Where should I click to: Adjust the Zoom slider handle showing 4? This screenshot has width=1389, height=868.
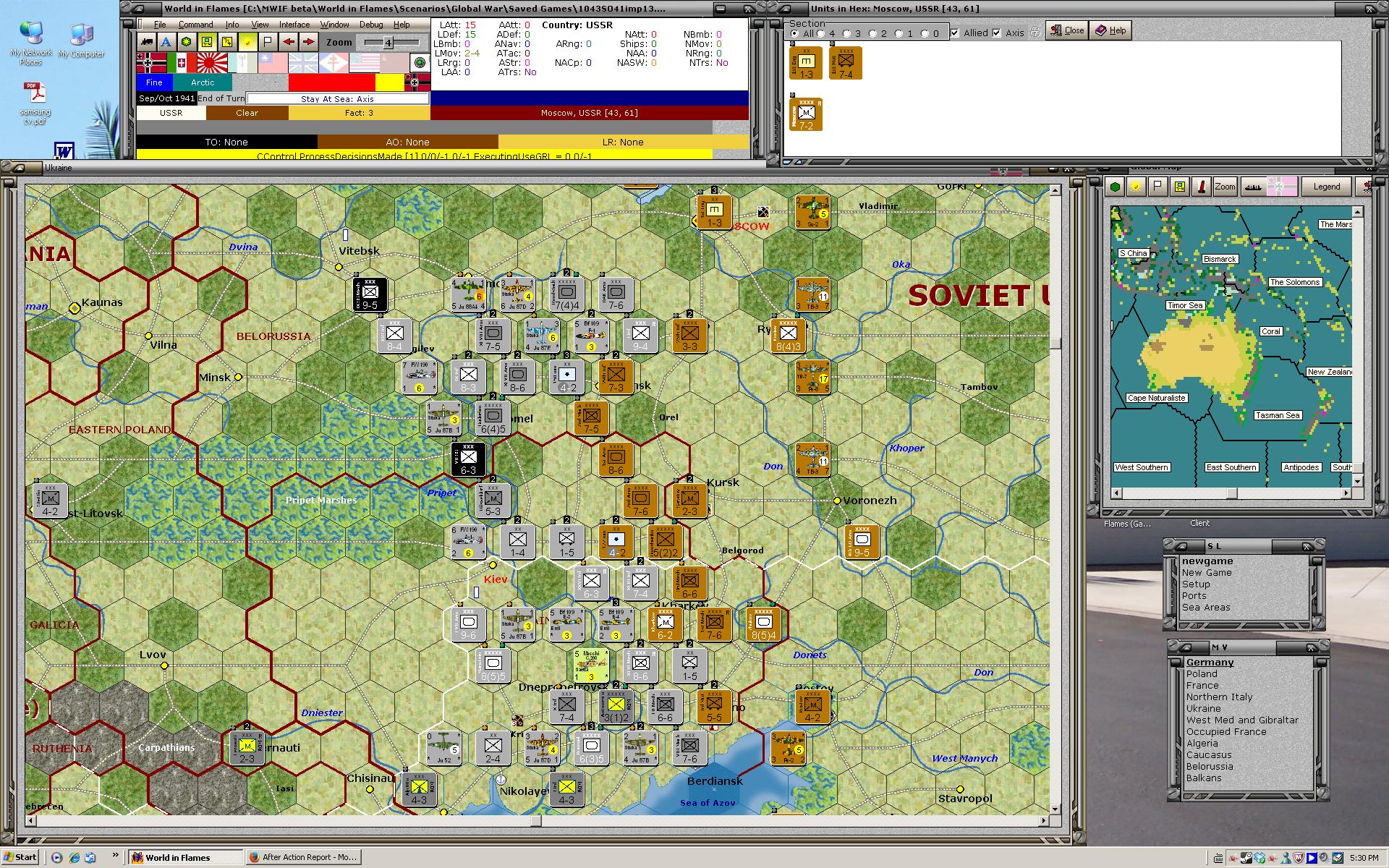click(x=388, y=43)
